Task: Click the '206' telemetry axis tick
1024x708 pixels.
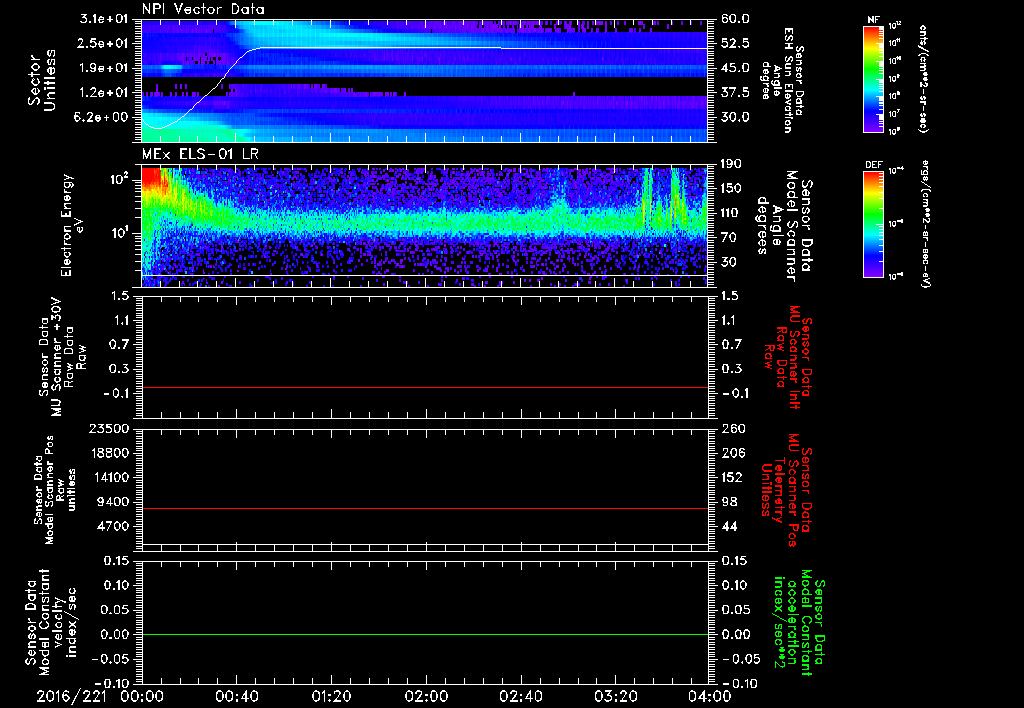Action: 731,453
